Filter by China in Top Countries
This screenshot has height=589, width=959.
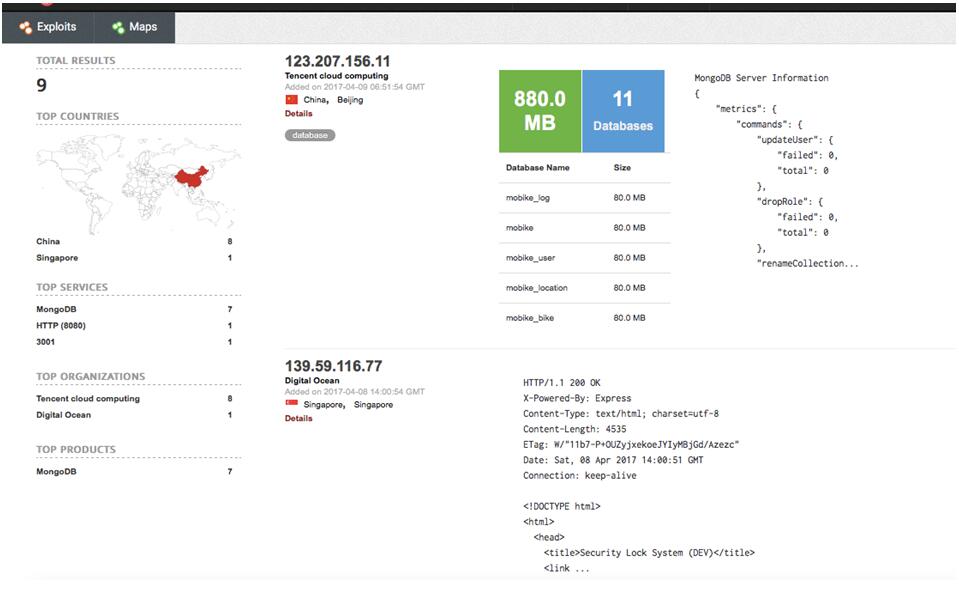click(x=48, y=241)
